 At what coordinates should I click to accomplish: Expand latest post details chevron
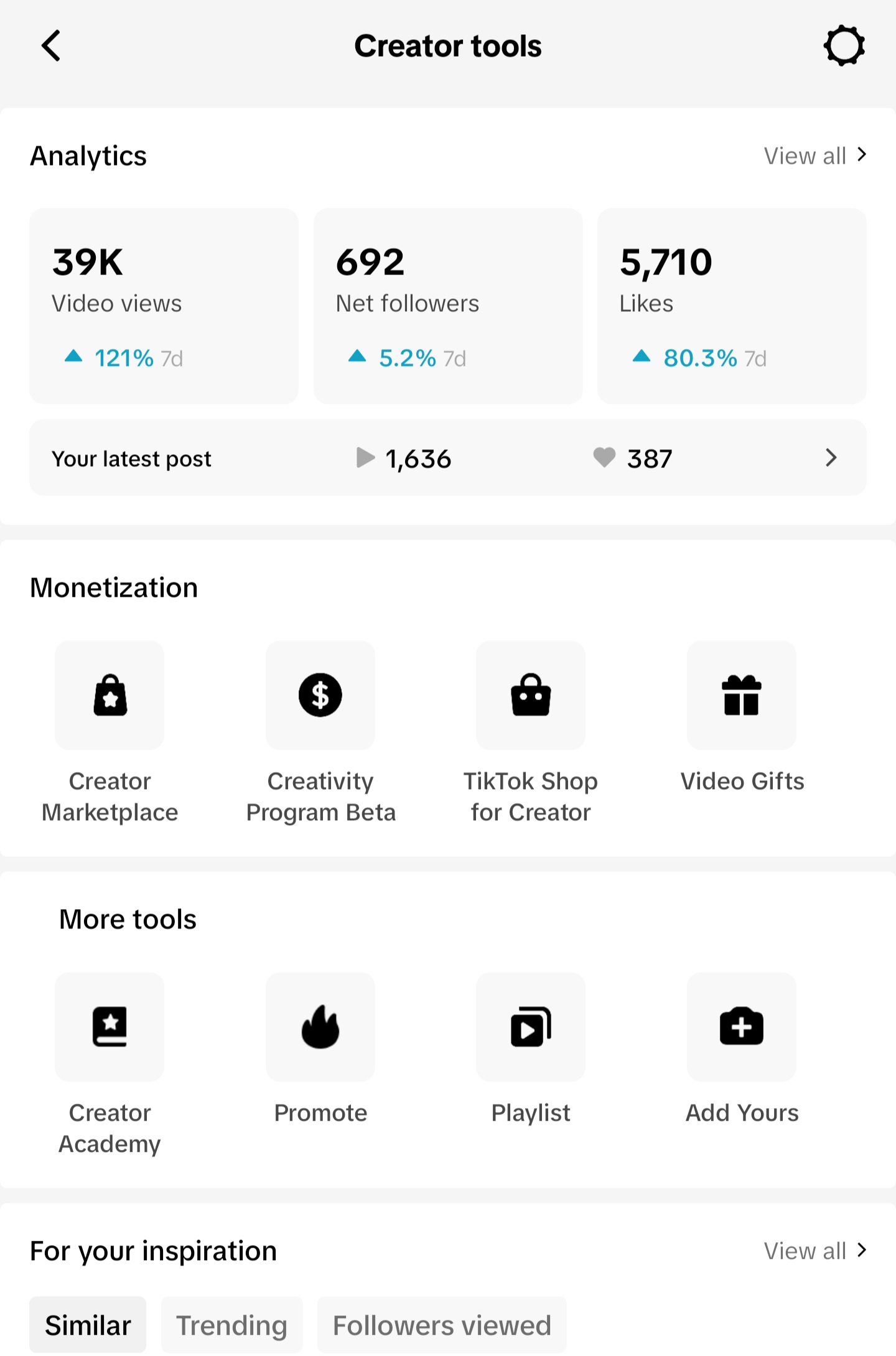(x=831, y=458)
